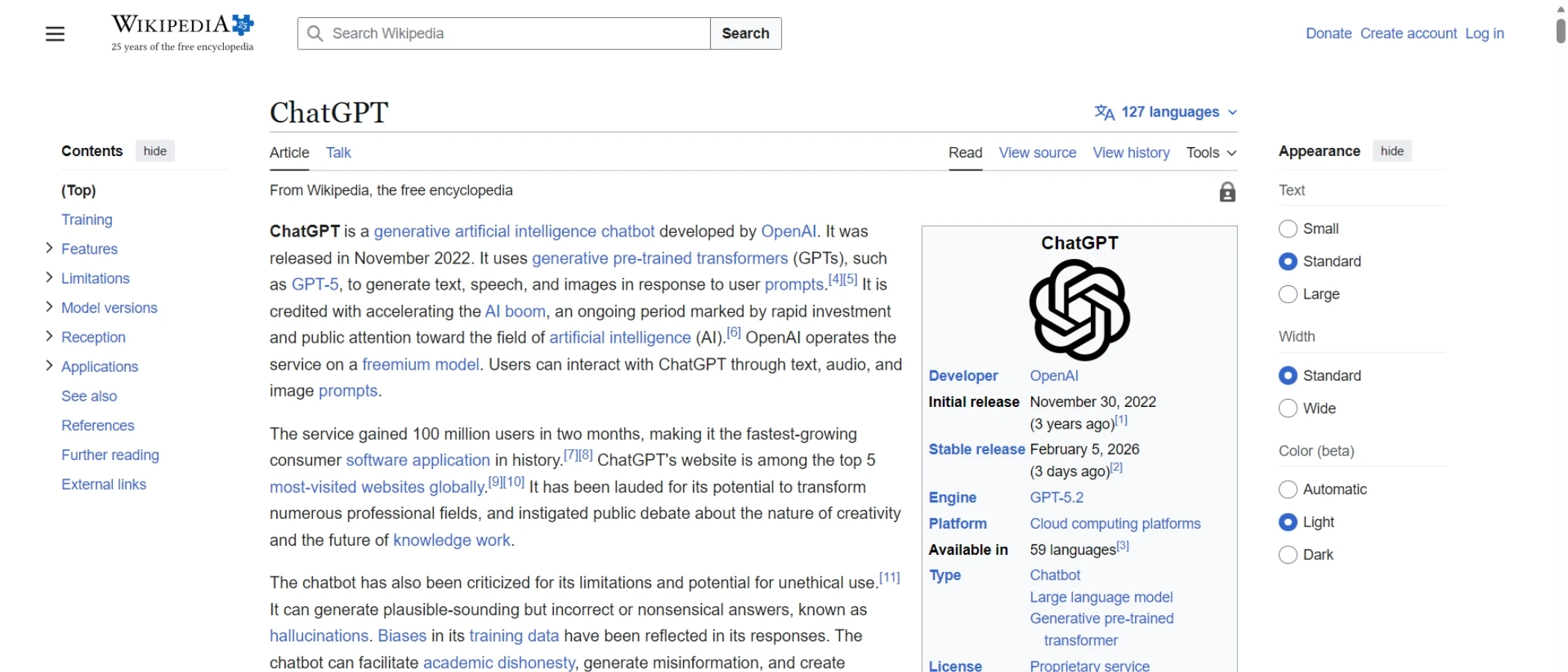The width and height of the screenshot is (1568, 672).
Task: Expand the Model versions section in contents
Action: 49,307
